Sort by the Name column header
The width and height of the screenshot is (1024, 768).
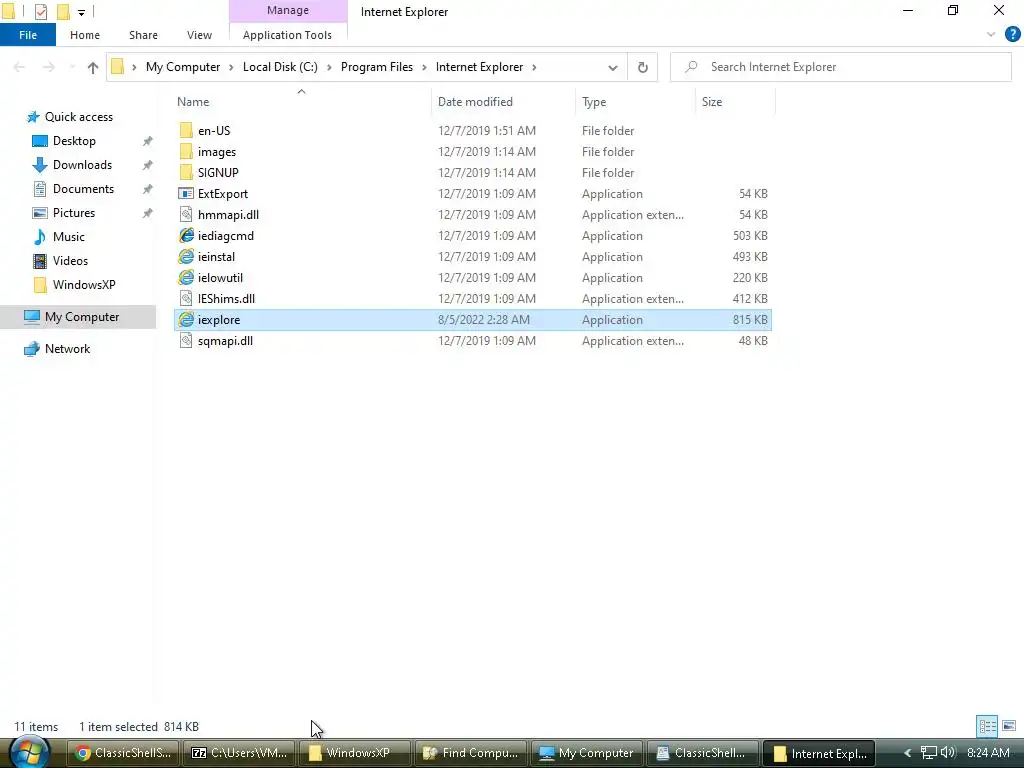coord(303,101)
